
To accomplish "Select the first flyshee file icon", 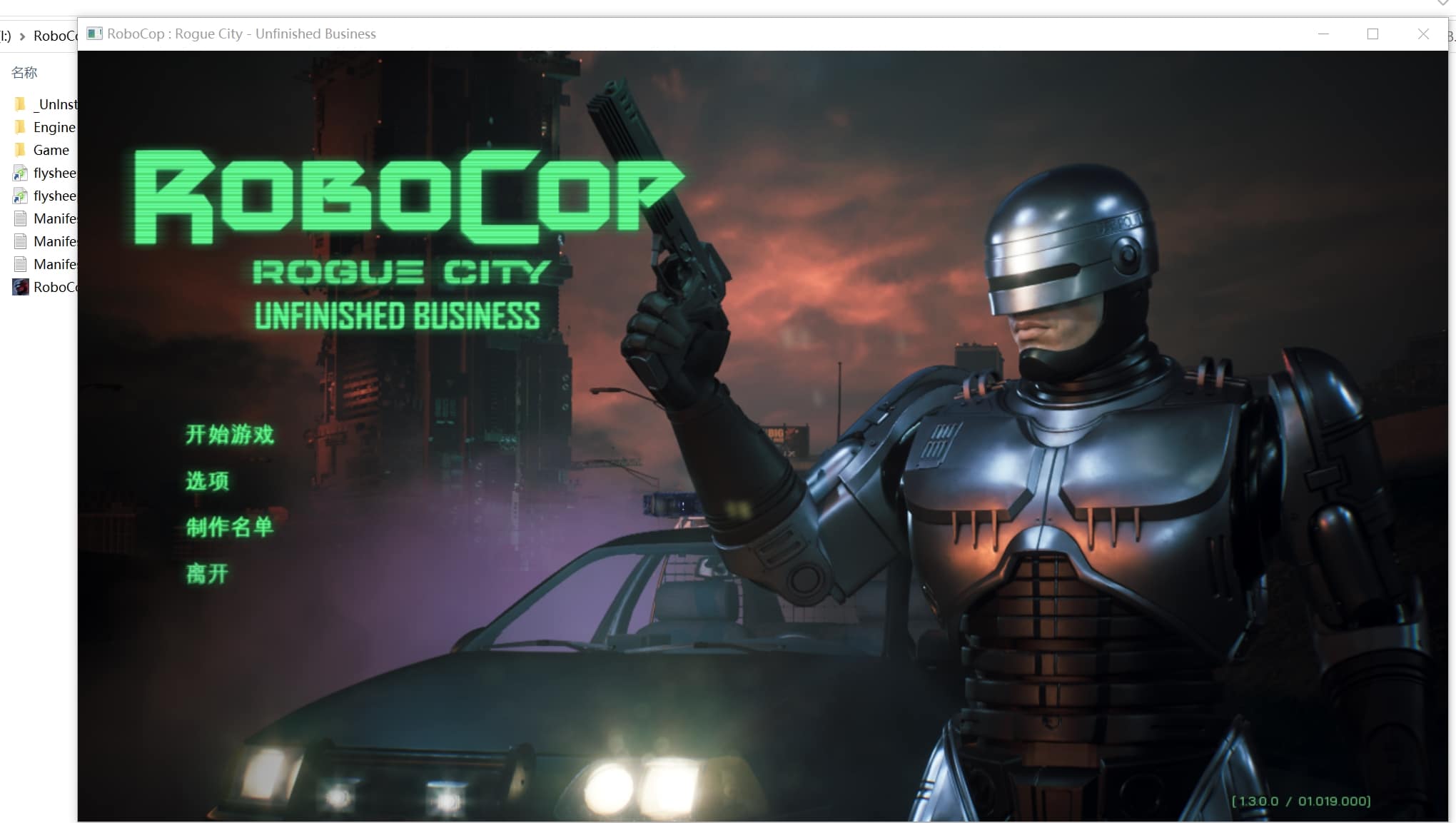I will [20, 173].
